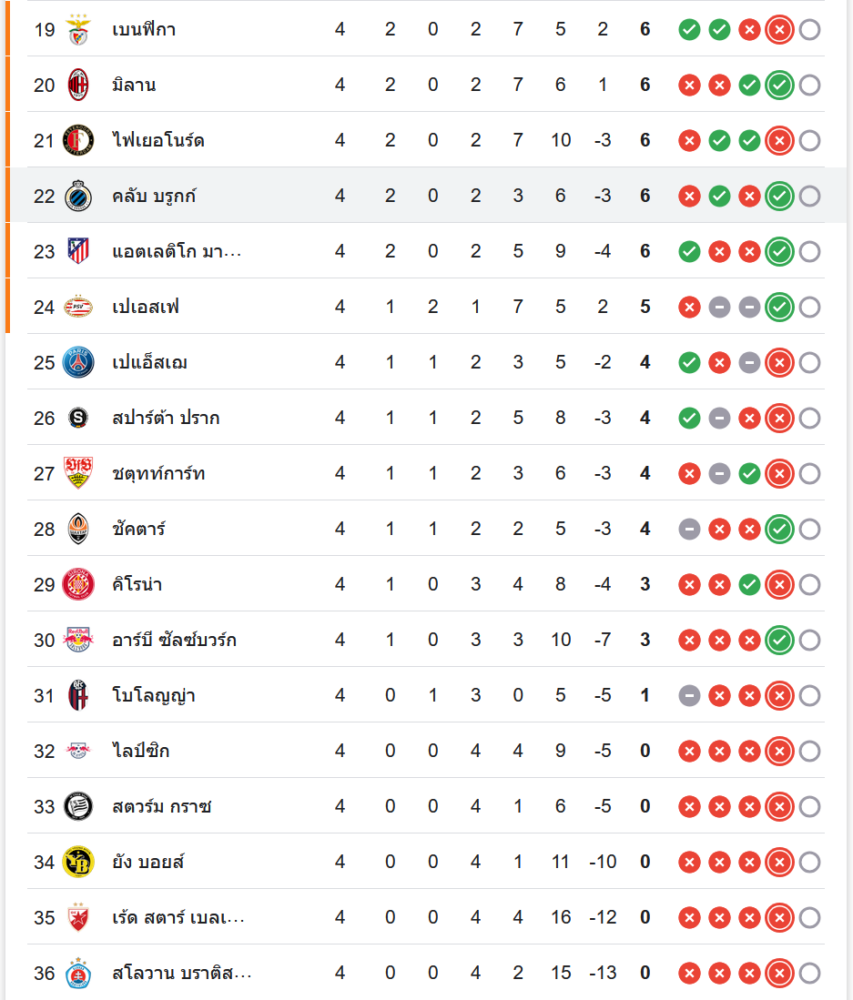
Task: Click the Club Brugge crest icon
Action: click(x=78, y=196)
